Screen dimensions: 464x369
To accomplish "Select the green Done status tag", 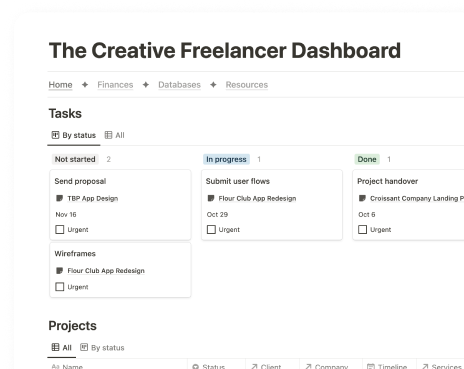I will tap(367, 159).
